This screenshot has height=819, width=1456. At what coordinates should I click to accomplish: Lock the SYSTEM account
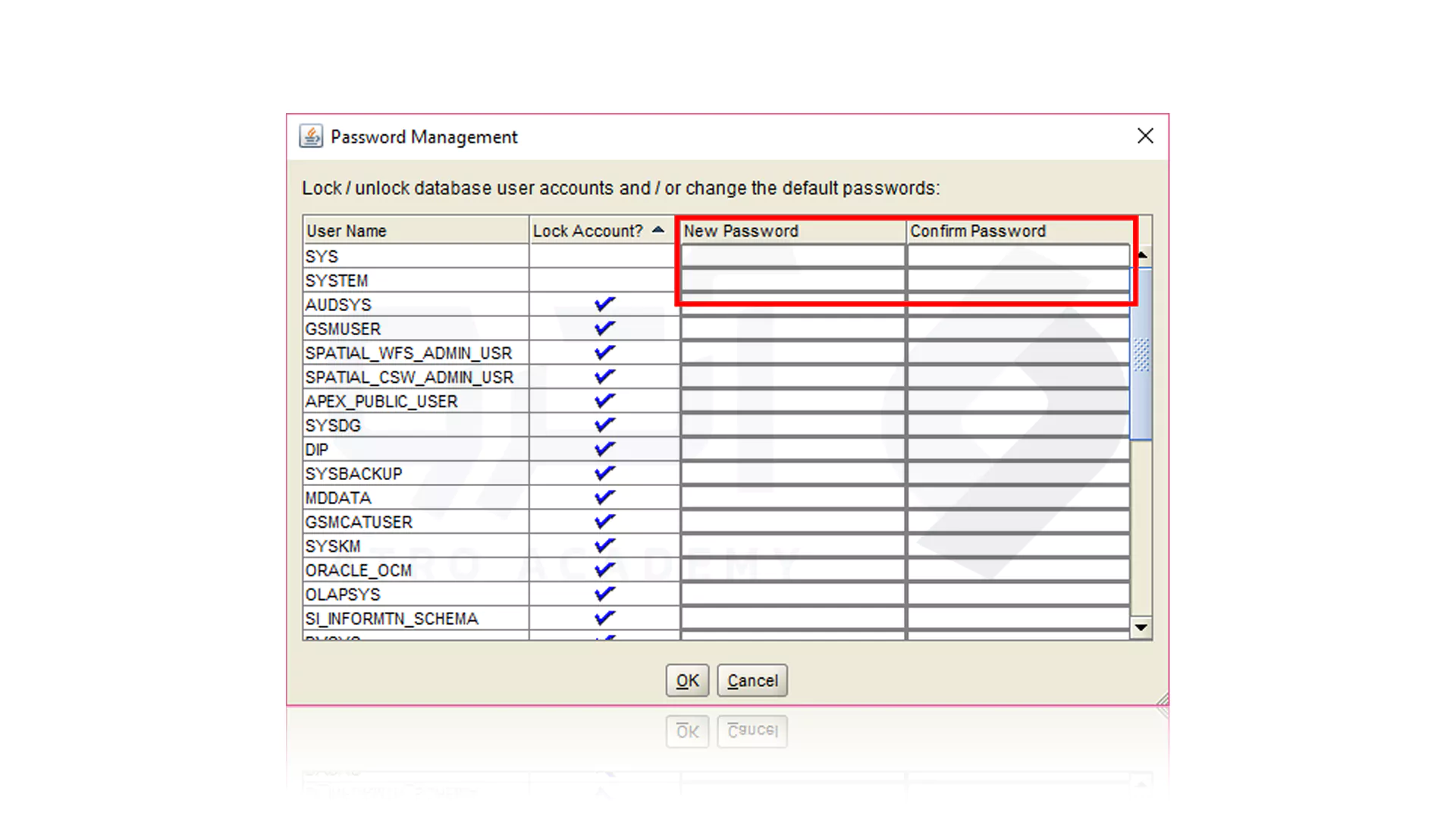click(603, 280)
